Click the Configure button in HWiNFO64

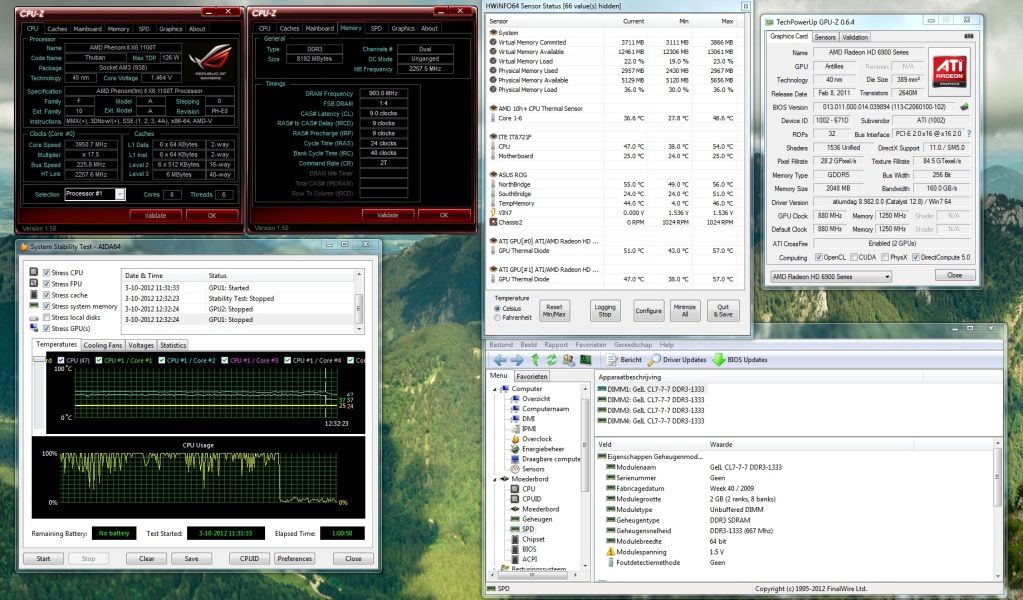pos(649,310)
